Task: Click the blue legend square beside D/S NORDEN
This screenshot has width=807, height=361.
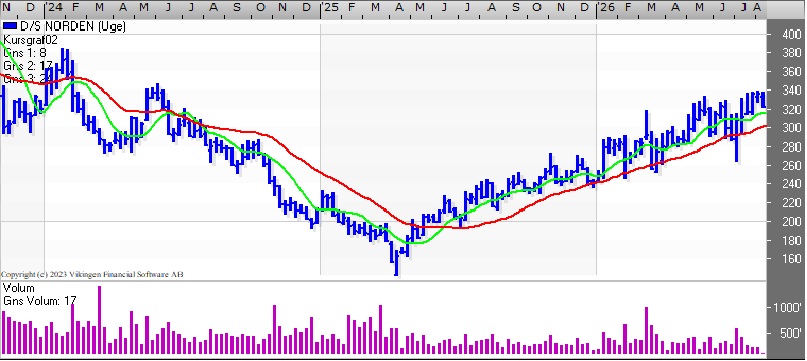Action: (x=9, y=26)
